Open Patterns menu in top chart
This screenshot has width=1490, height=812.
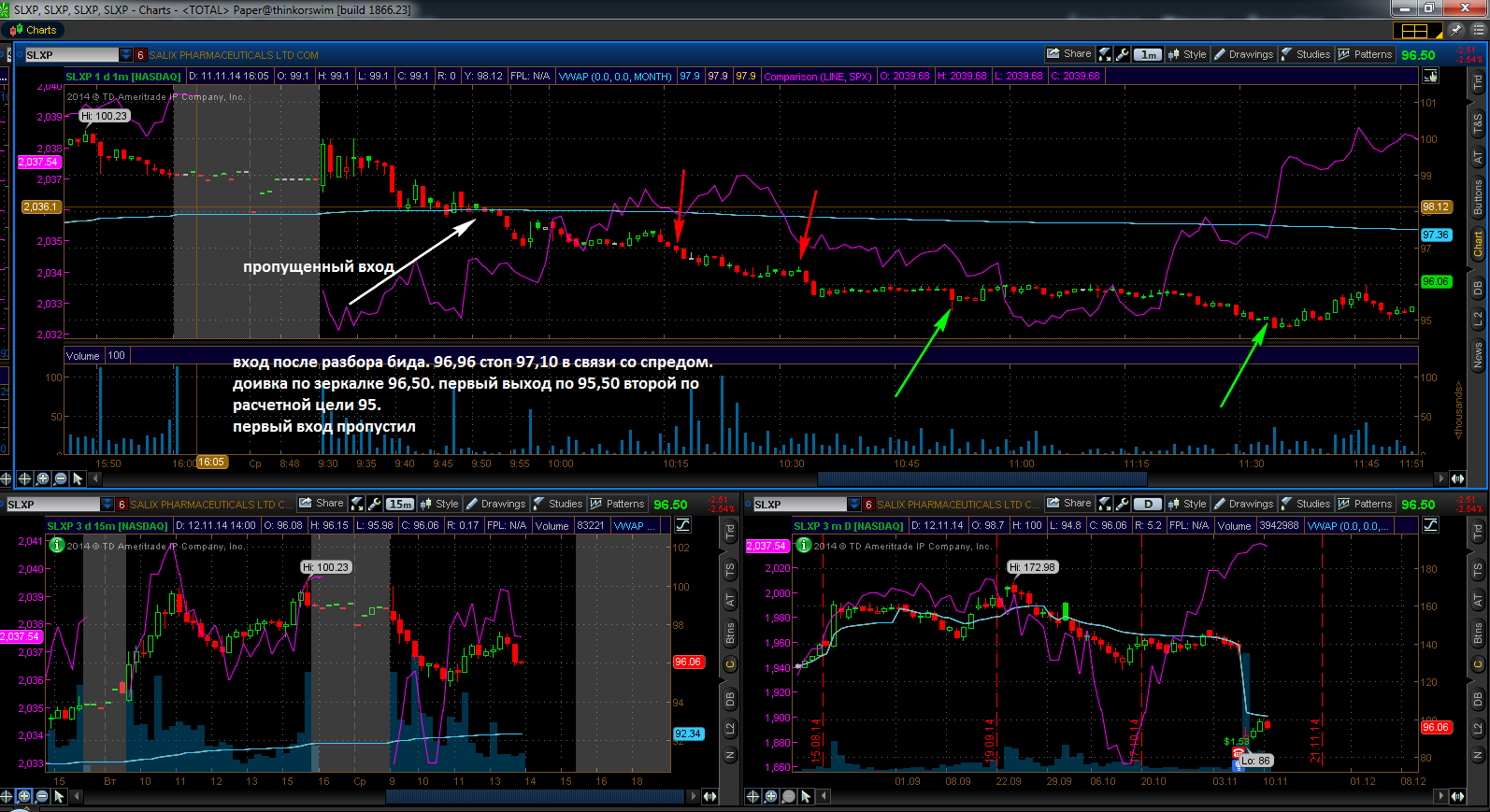coord(1365,54)
